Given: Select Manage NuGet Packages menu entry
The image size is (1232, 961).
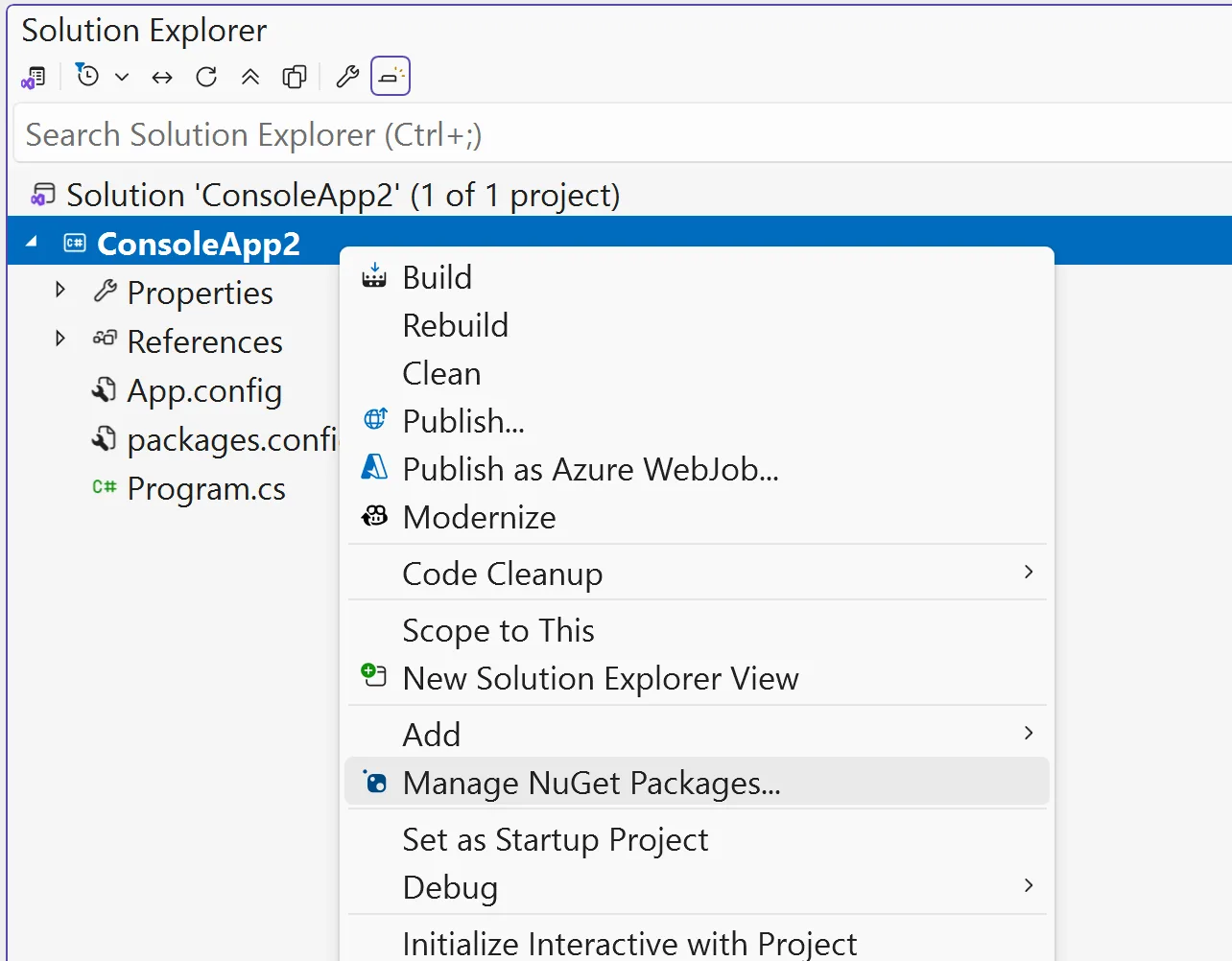Looking at the screenshot, I should point(591,784).
